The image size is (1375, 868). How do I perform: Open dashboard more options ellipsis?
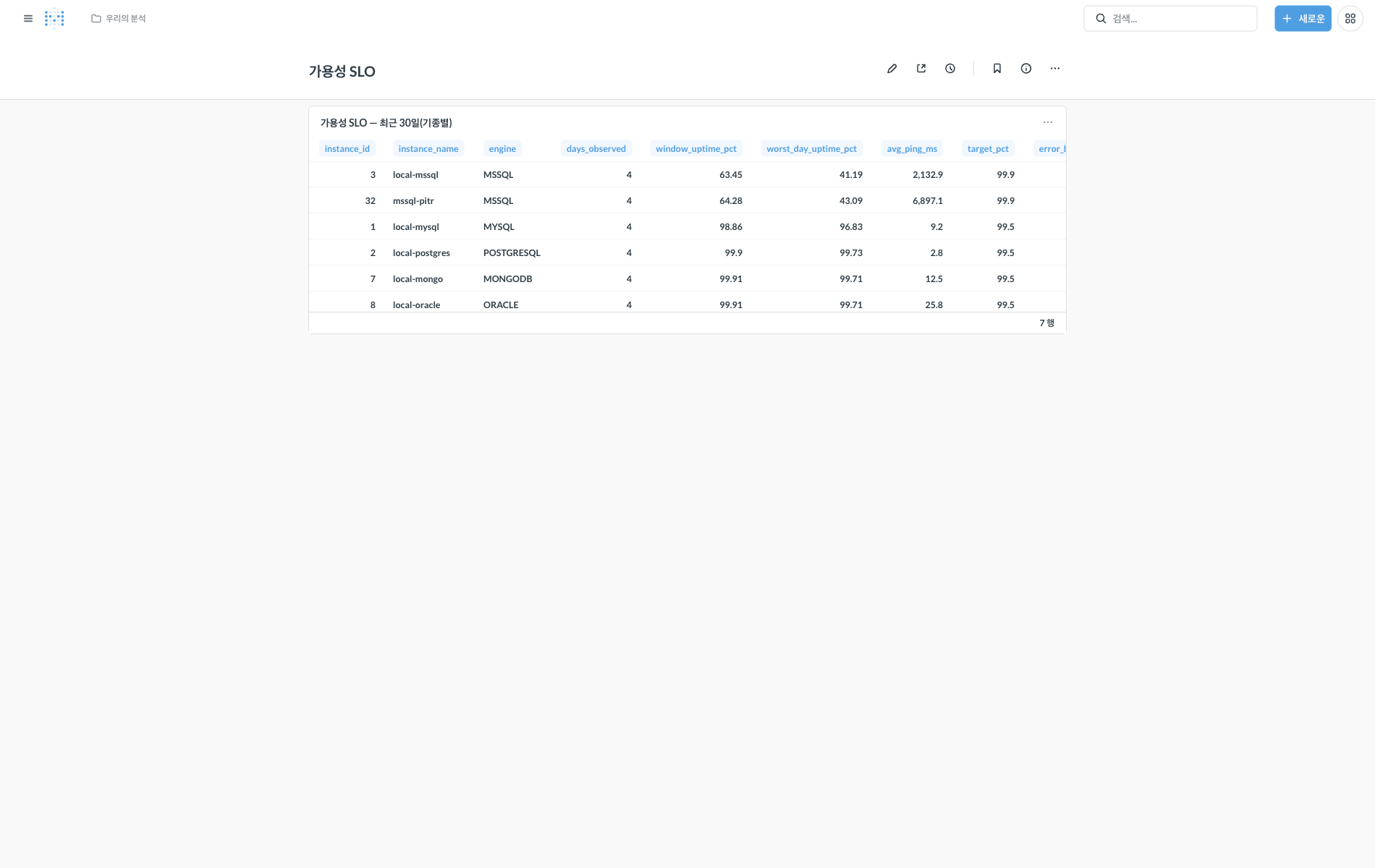click(x=1055, y=69)
